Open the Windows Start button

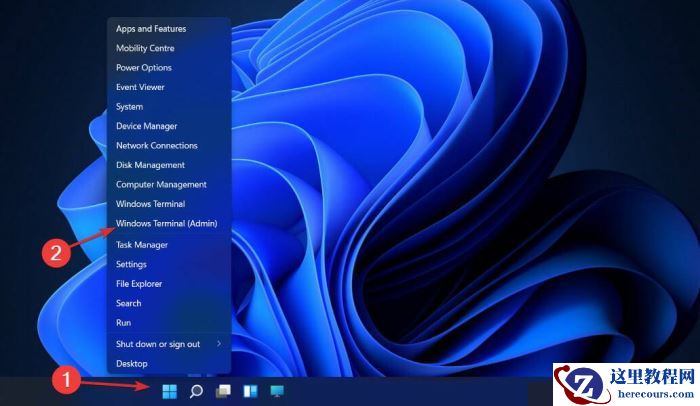[x=170, y=391]
